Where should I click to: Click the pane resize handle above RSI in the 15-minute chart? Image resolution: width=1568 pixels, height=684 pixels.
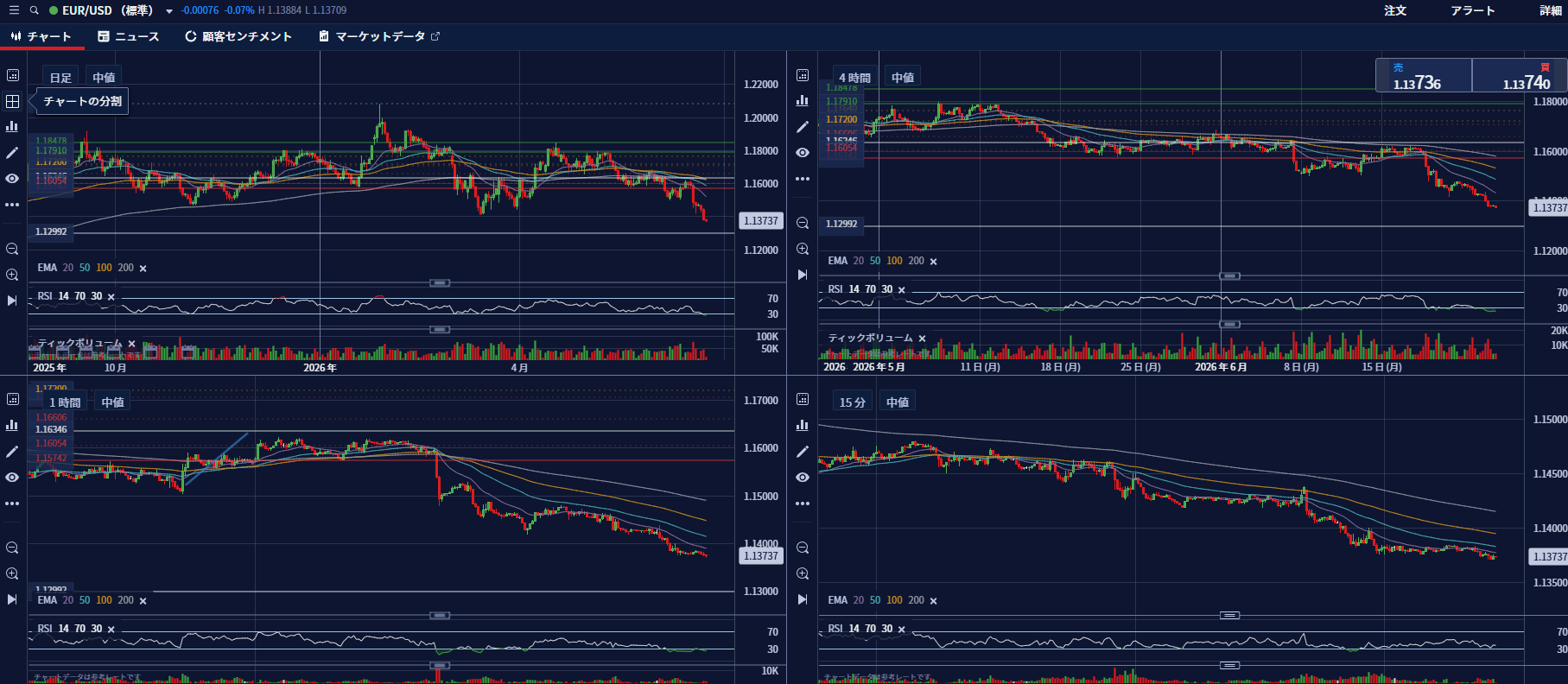click(x=1230, y=615)
